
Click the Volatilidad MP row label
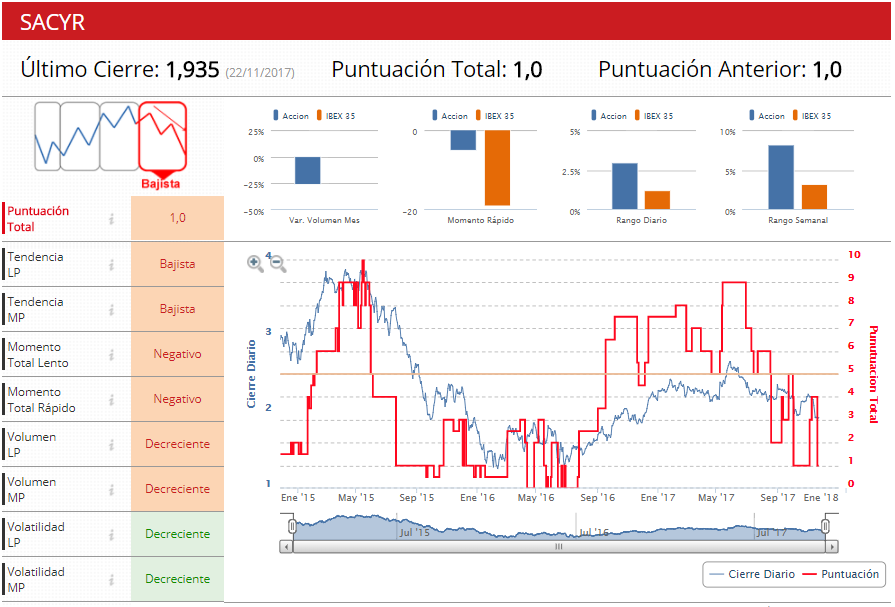tap(35, 580)
